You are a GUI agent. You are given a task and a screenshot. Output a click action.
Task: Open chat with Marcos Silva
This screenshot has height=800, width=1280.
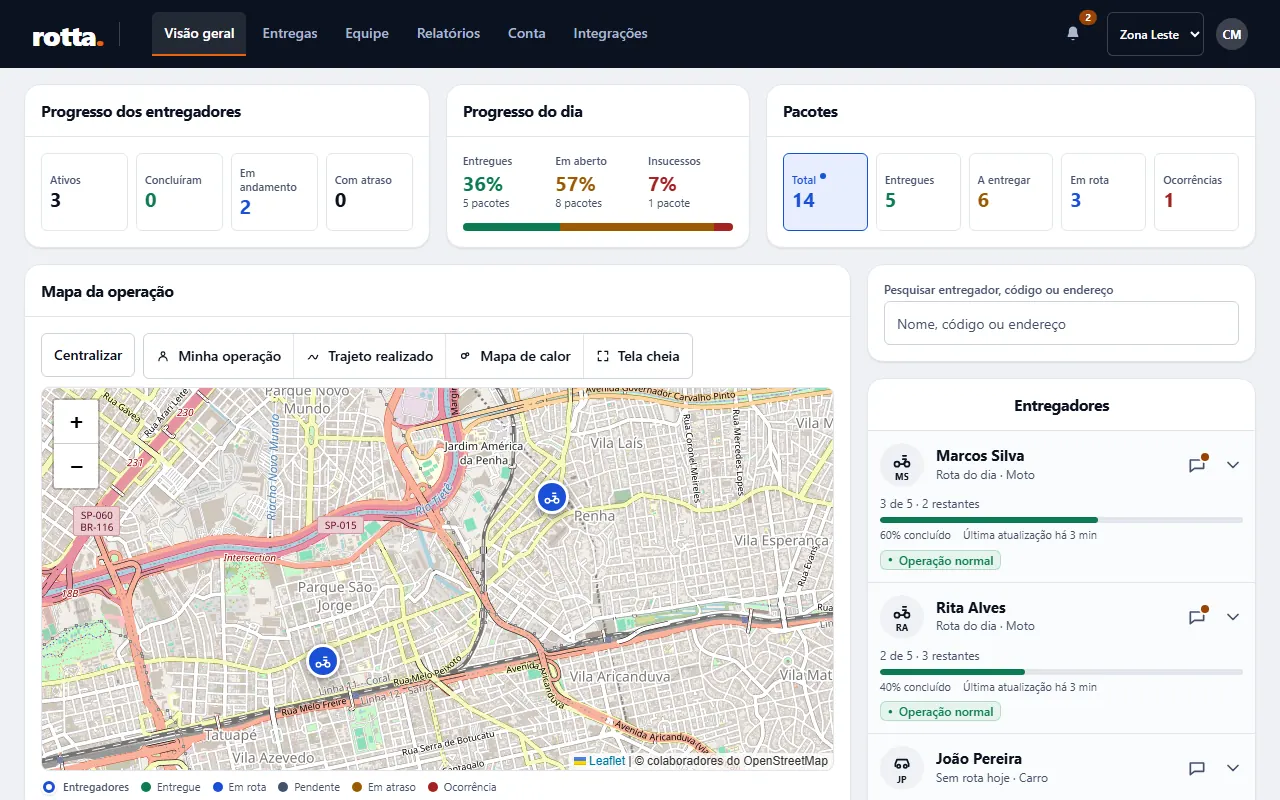click(x=1197, y=465)
